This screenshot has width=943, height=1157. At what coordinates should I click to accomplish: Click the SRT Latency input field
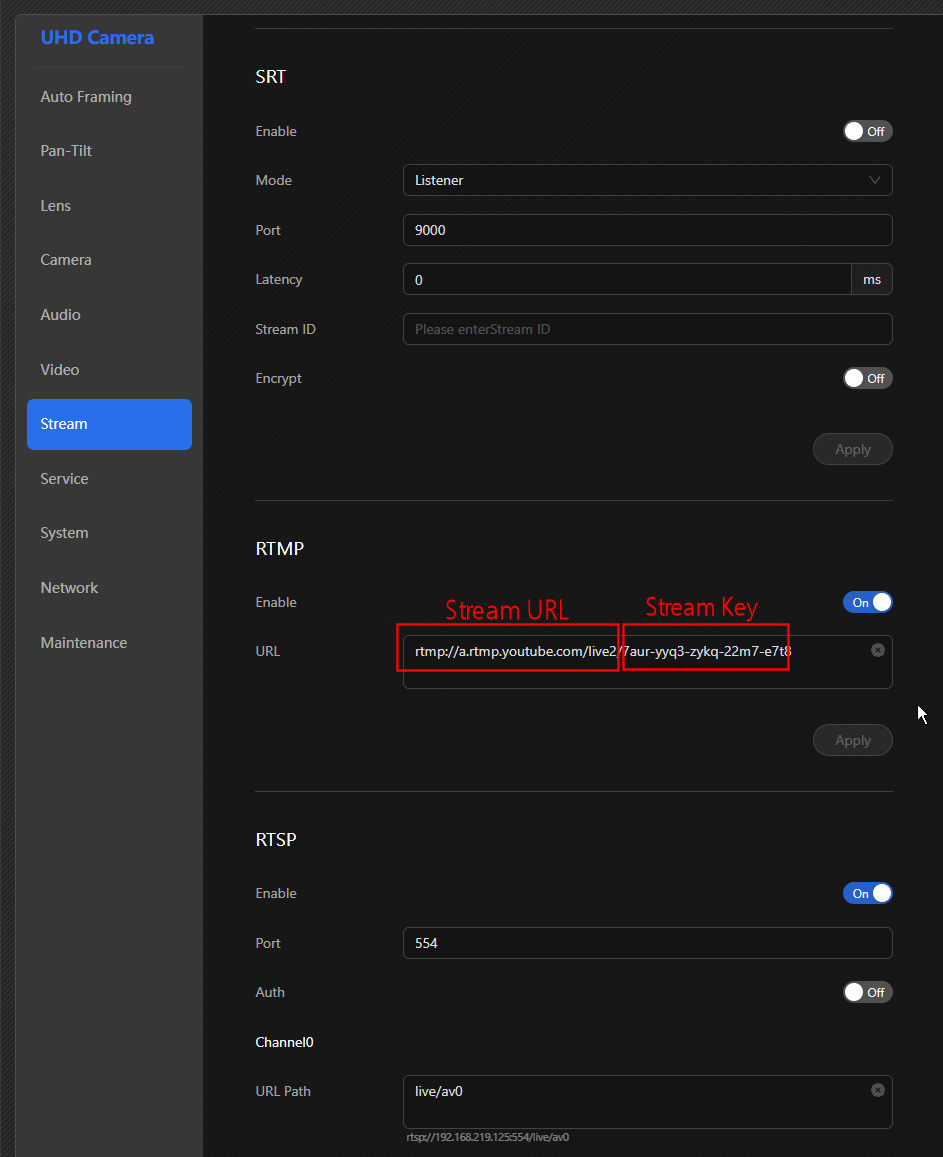point(627,280)
